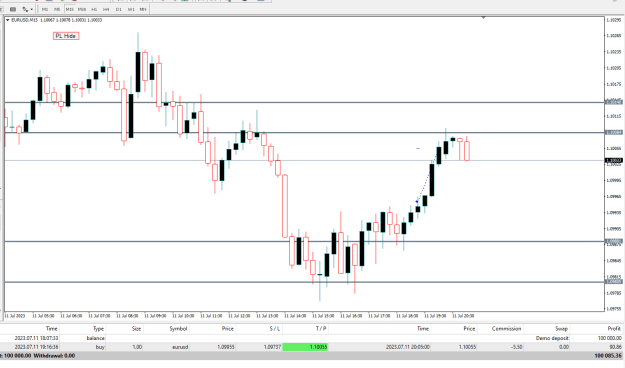Select the balance row dated 2023.07.11 18:07:33
This screenshot has width=625, height=368.
pyautogui.click(x=312, y=338)
